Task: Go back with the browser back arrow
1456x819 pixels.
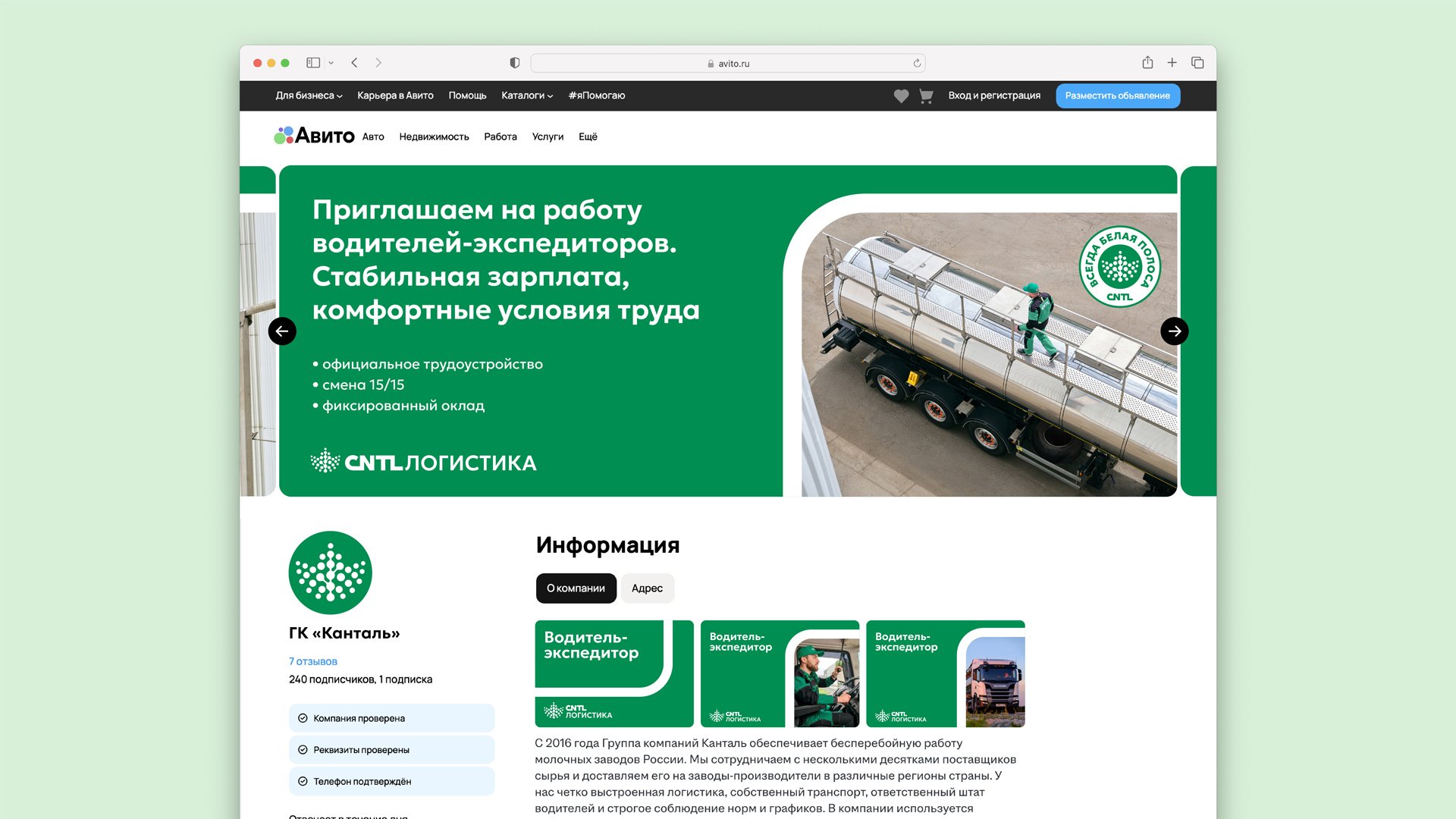Action: tap(354, 63)
